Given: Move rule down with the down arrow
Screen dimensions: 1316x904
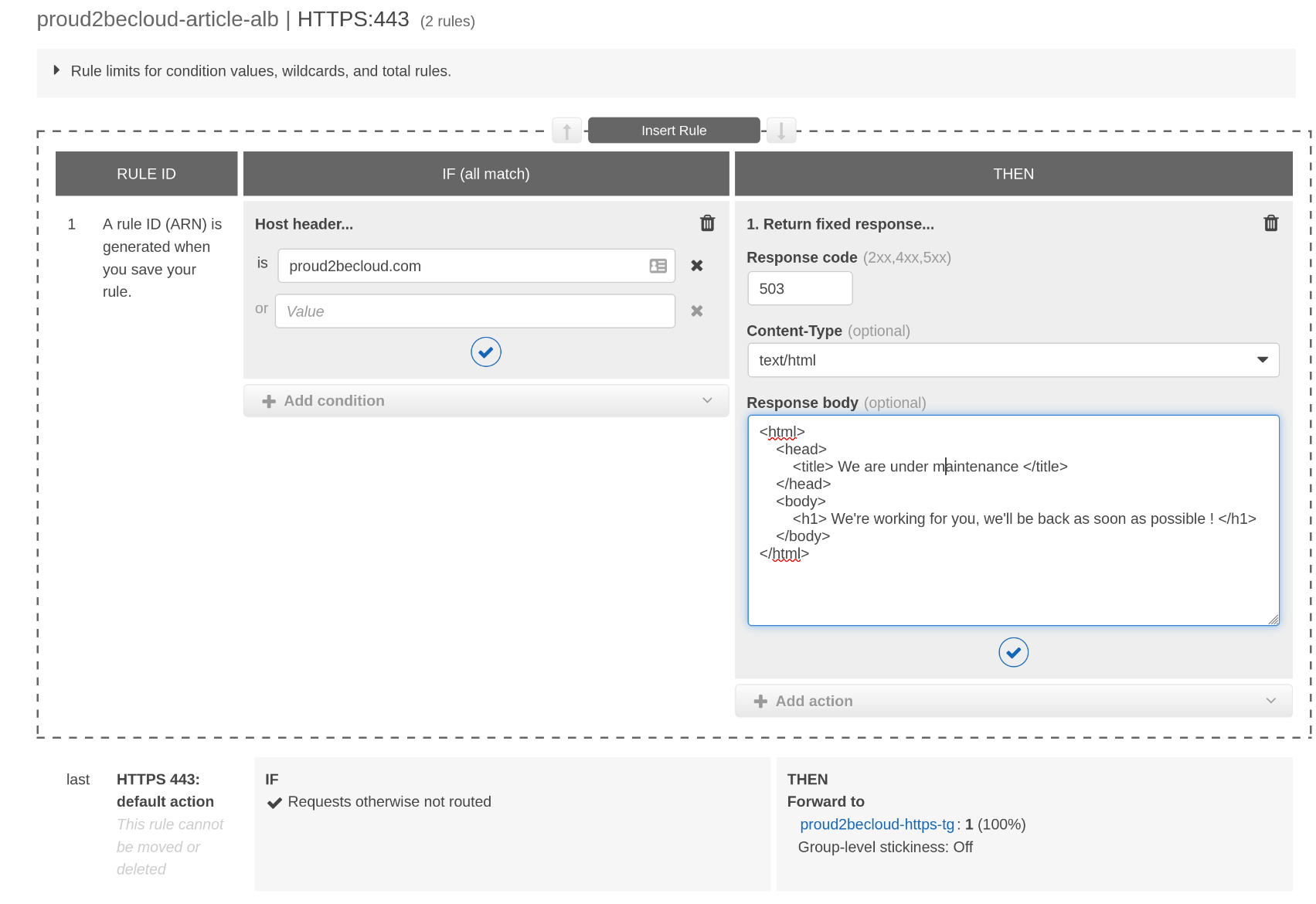Looking at the screenshot, I should (781, 131).
